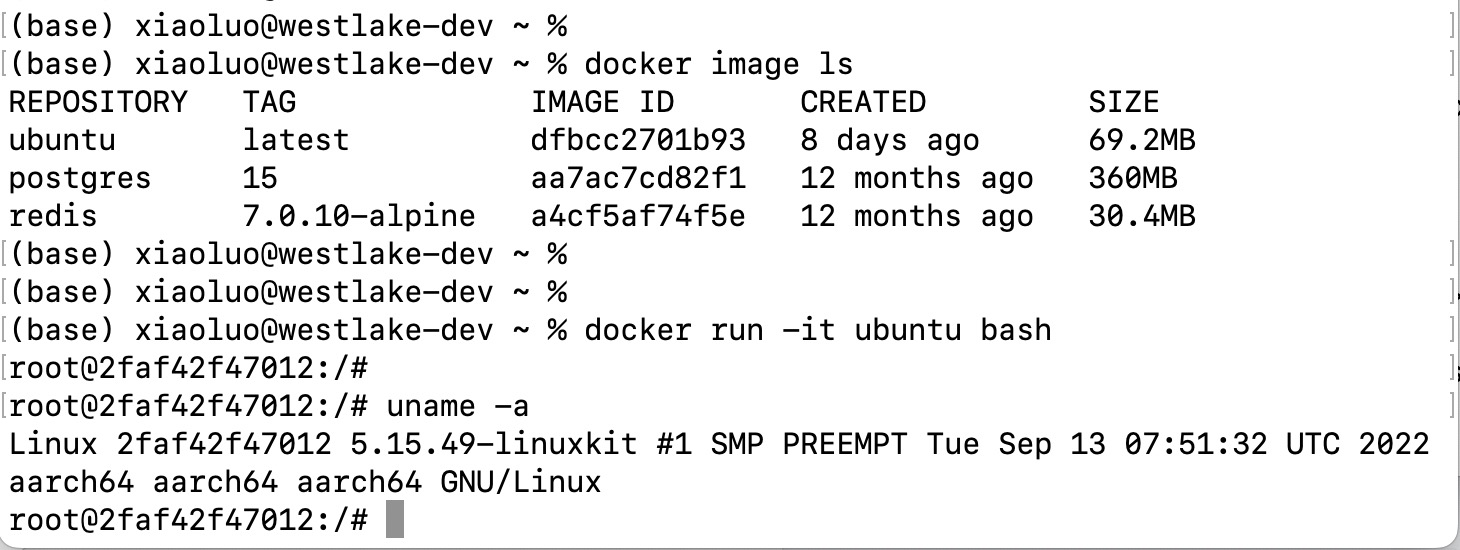Viewport: 1460px width, 550px height.
Task: Click image ID a4cf5af74f5e
Action: [x=638, y=216]
